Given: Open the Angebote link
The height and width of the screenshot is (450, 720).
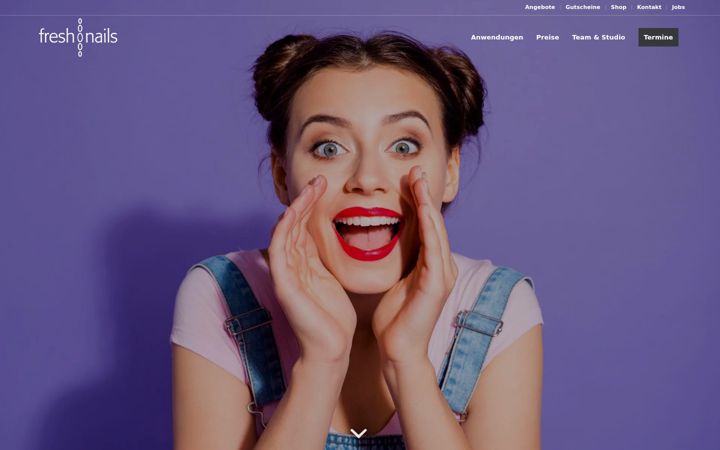Looking at the screenshot, I should tap(540, 7).
